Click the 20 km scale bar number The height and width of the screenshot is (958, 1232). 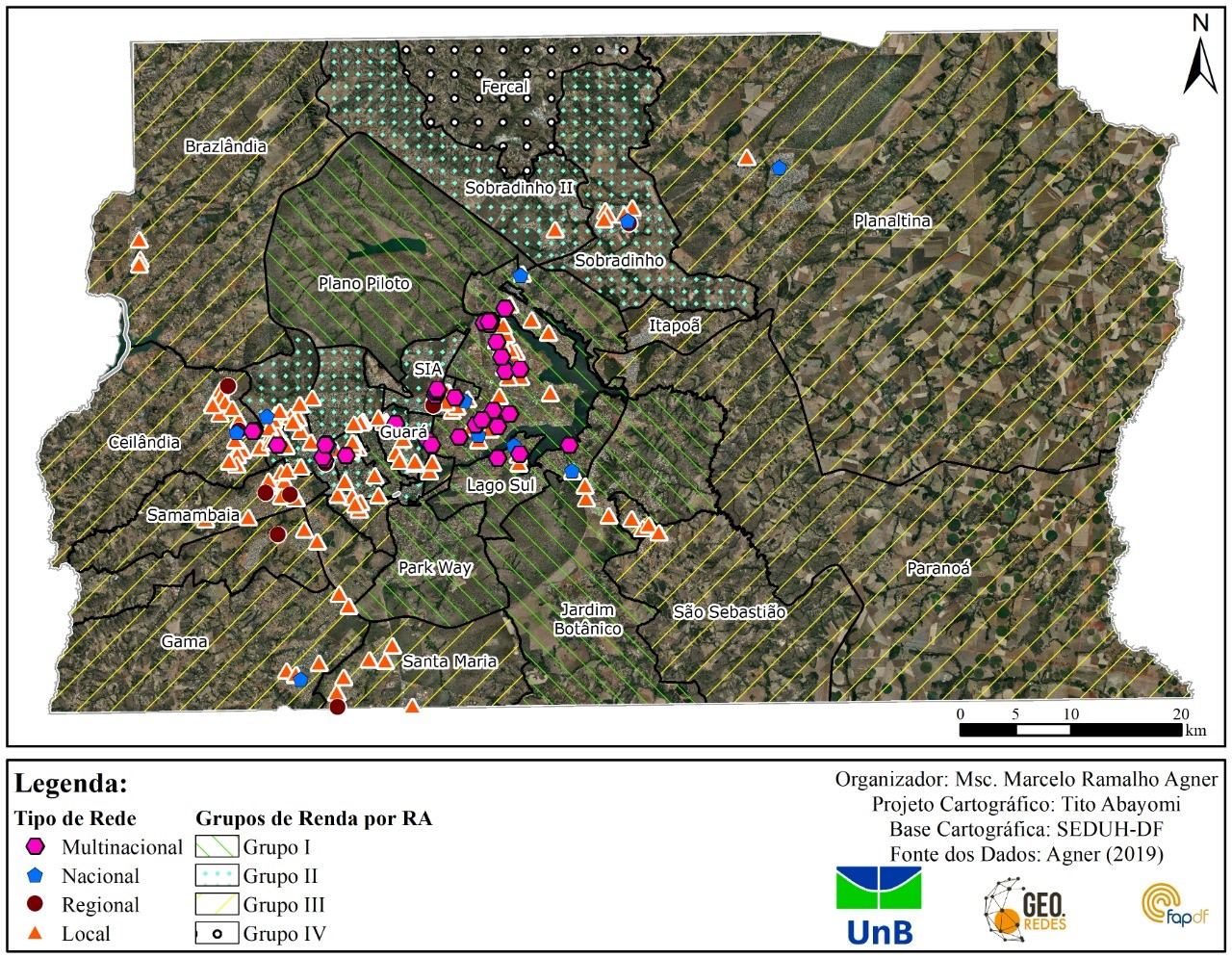(x=1181, y=714)
